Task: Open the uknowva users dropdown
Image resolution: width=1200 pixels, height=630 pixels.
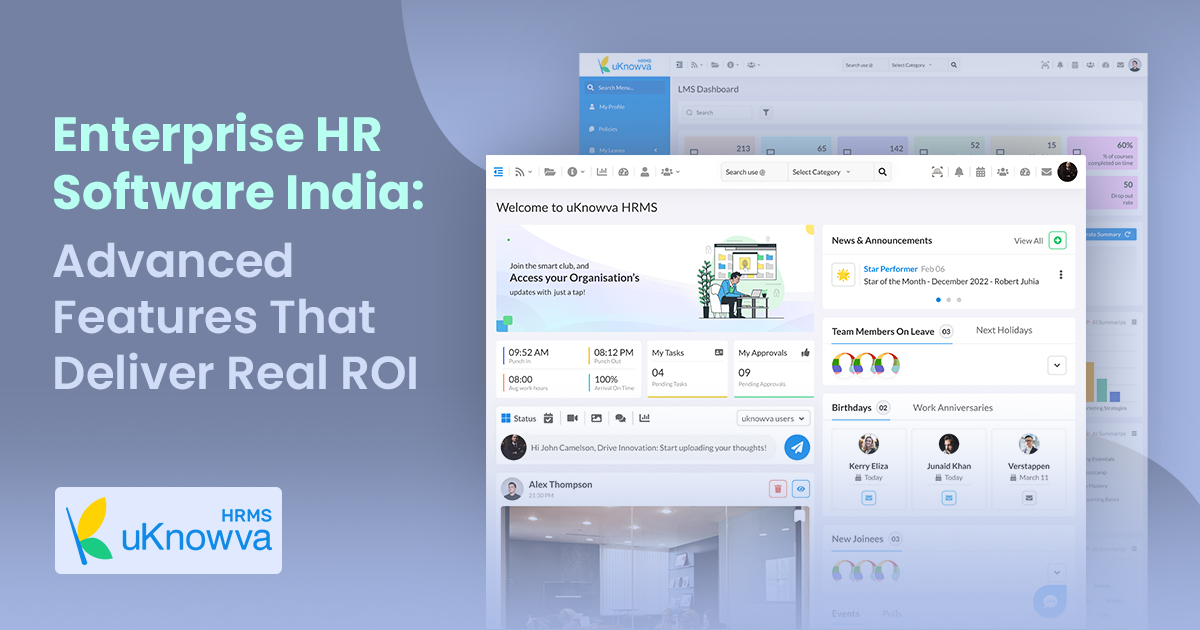Action: point(773,418)
